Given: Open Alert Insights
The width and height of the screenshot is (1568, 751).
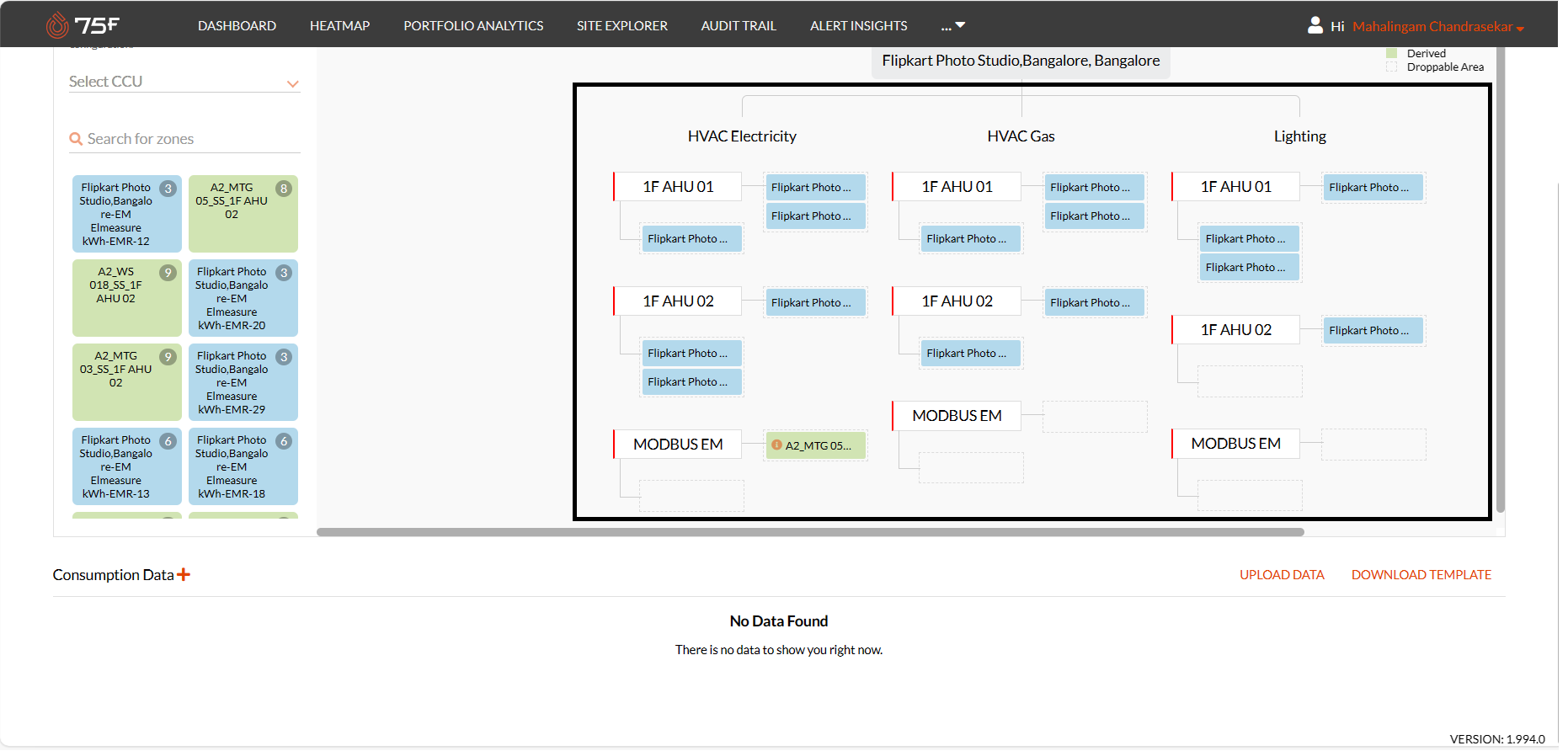Looking at the screenshot, I should (859, 25).
